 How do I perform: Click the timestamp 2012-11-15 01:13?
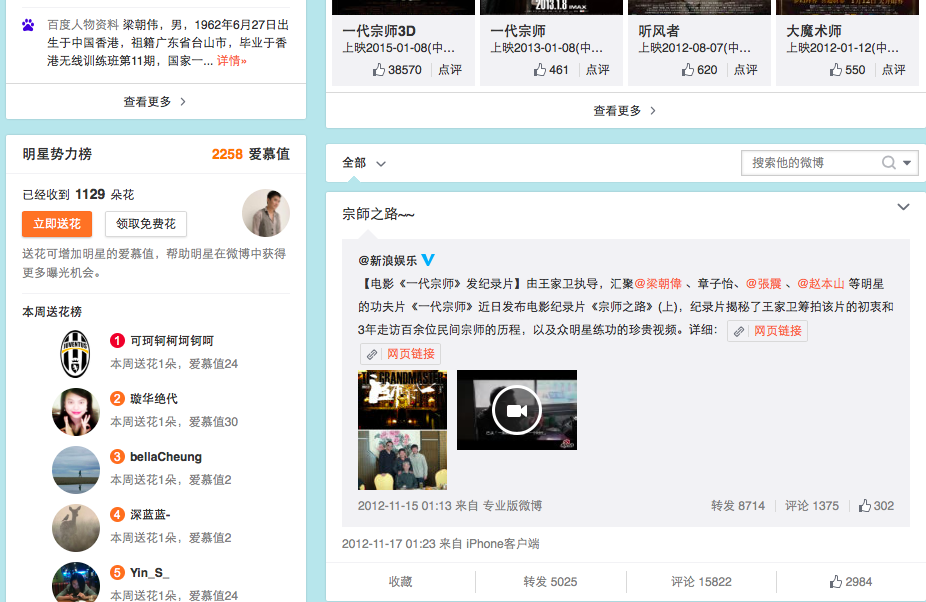405,506
